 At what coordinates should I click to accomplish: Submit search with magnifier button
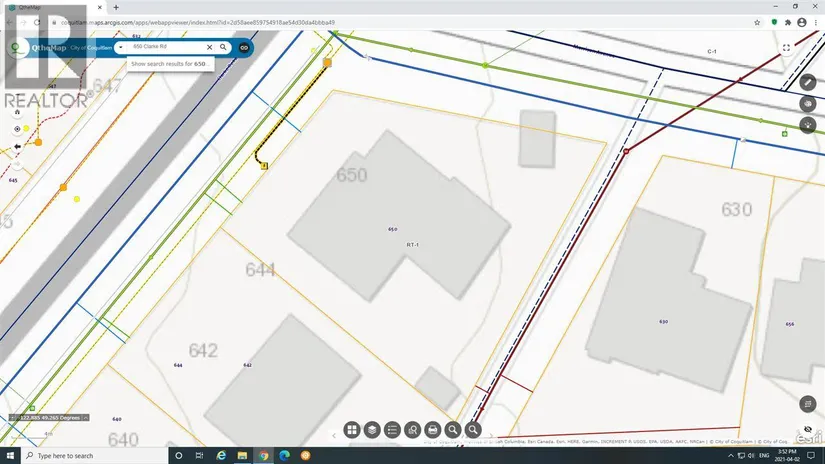223,47
